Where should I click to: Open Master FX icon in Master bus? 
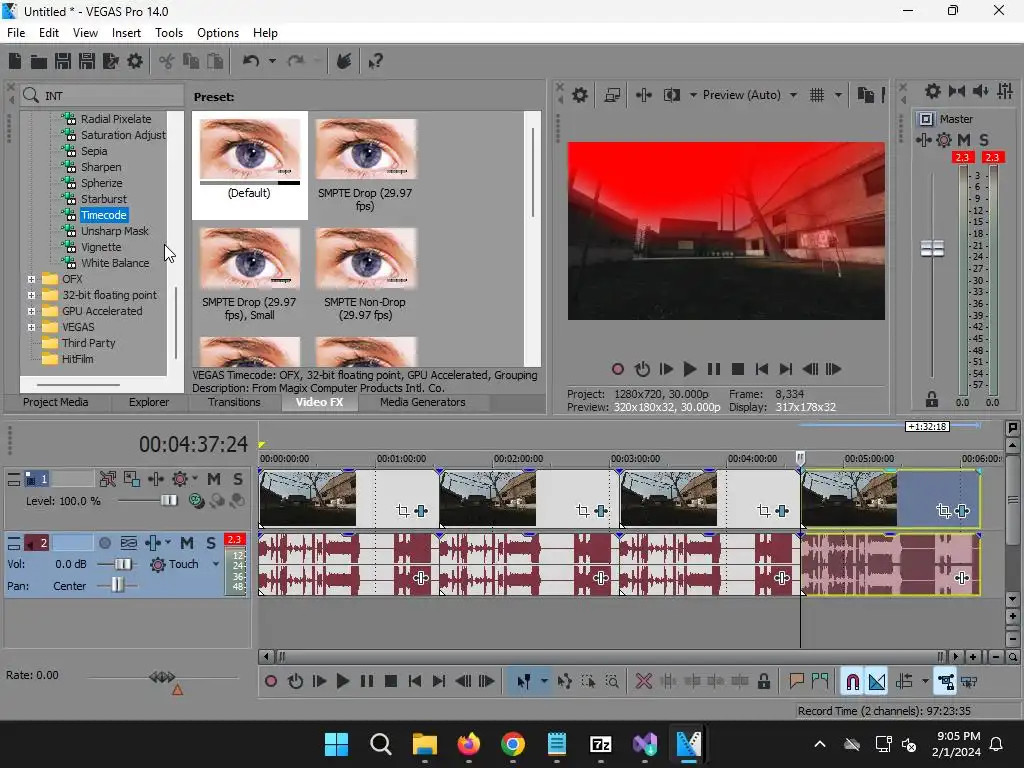tap(923, 140)
